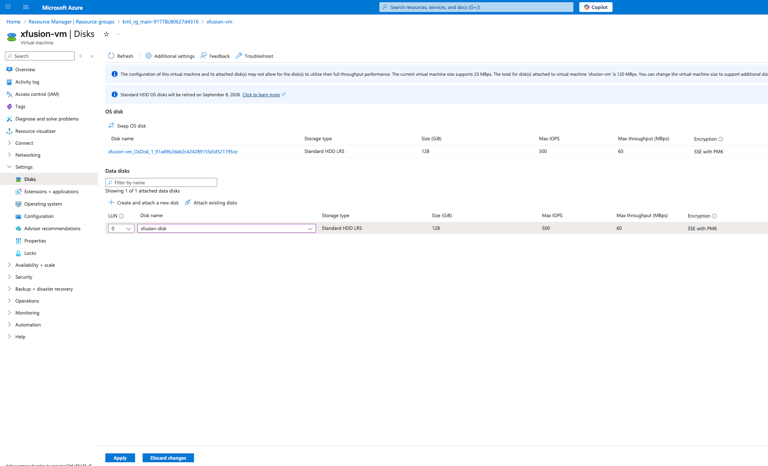Click the kml_rg_main resource group breadcrumb
The image size is (768, 466).
pos(161,22)
